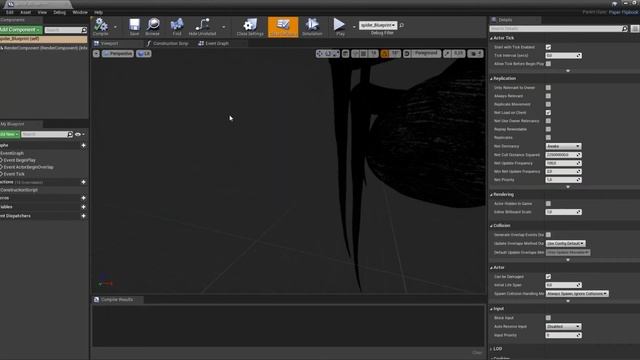Click the Tick Interval value field
This screenshot has width=640, height=360.
[563, 56]
